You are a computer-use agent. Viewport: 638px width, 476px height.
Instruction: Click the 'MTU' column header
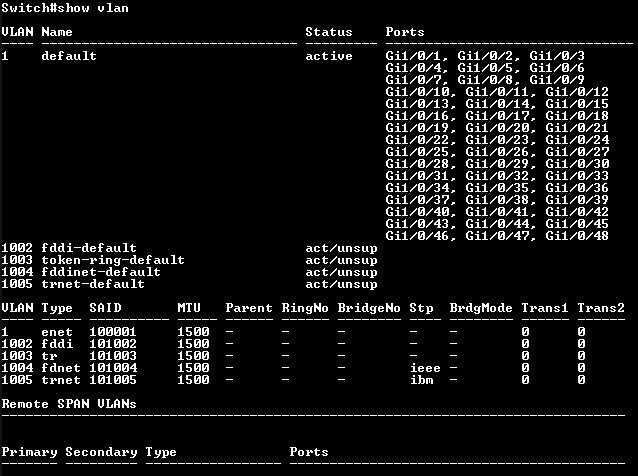pos(189,308)
